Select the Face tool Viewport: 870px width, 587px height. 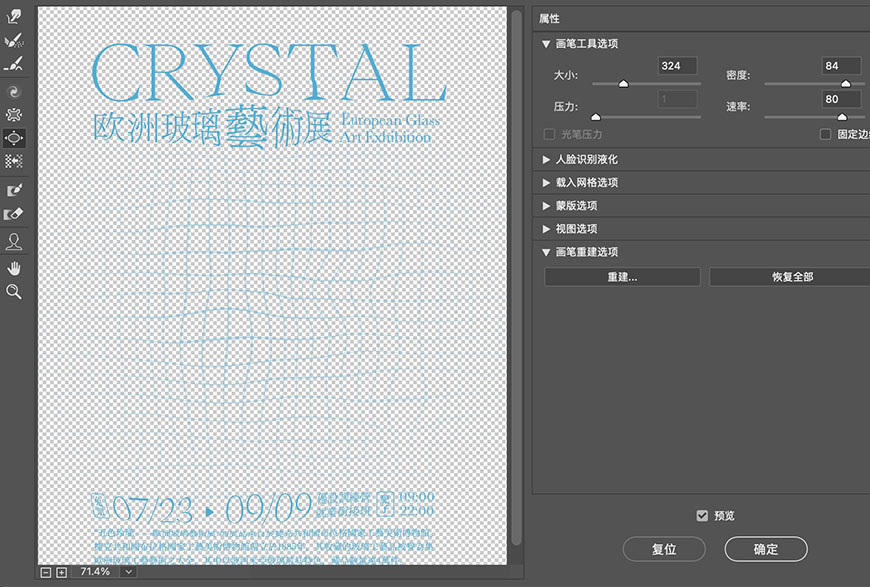click(x=13, y=241)
